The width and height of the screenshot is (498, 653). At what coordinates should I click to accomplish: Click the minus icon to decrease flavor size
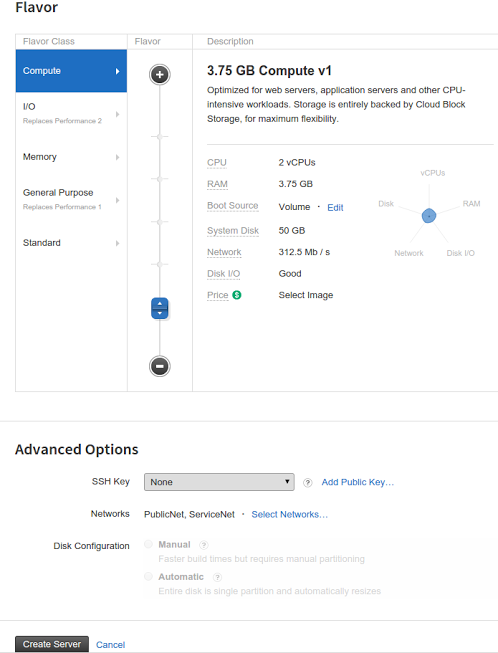[159, 366]
